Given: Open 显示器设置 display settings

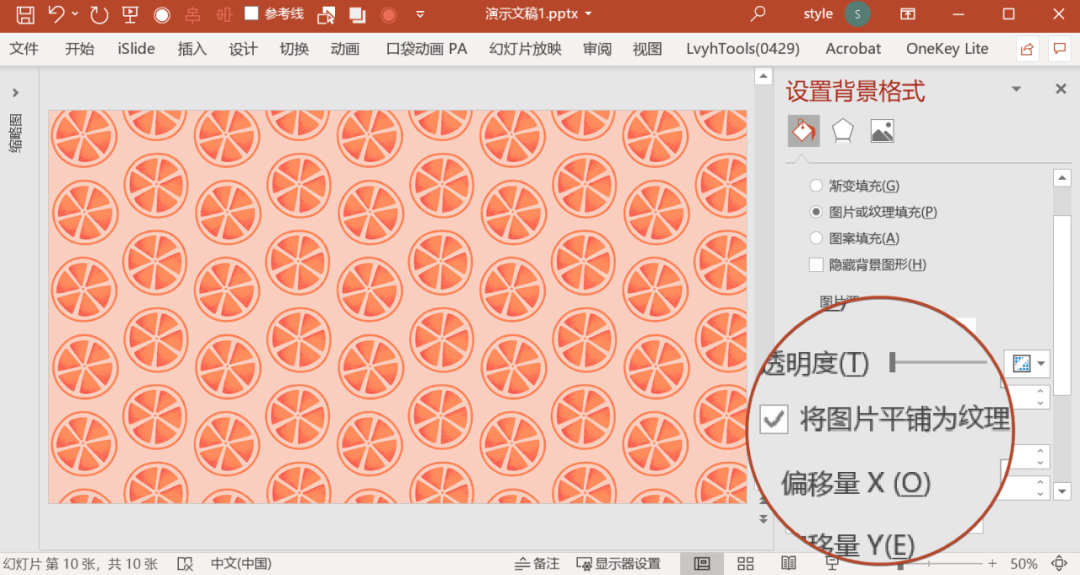Looking at the screenshot, I should coord(619,564).
